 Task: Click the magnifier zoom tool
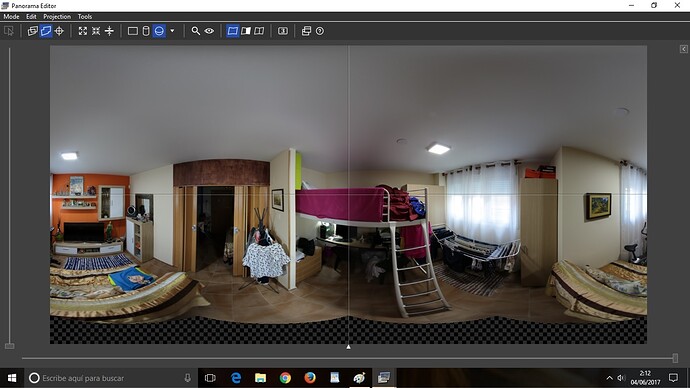195,31
